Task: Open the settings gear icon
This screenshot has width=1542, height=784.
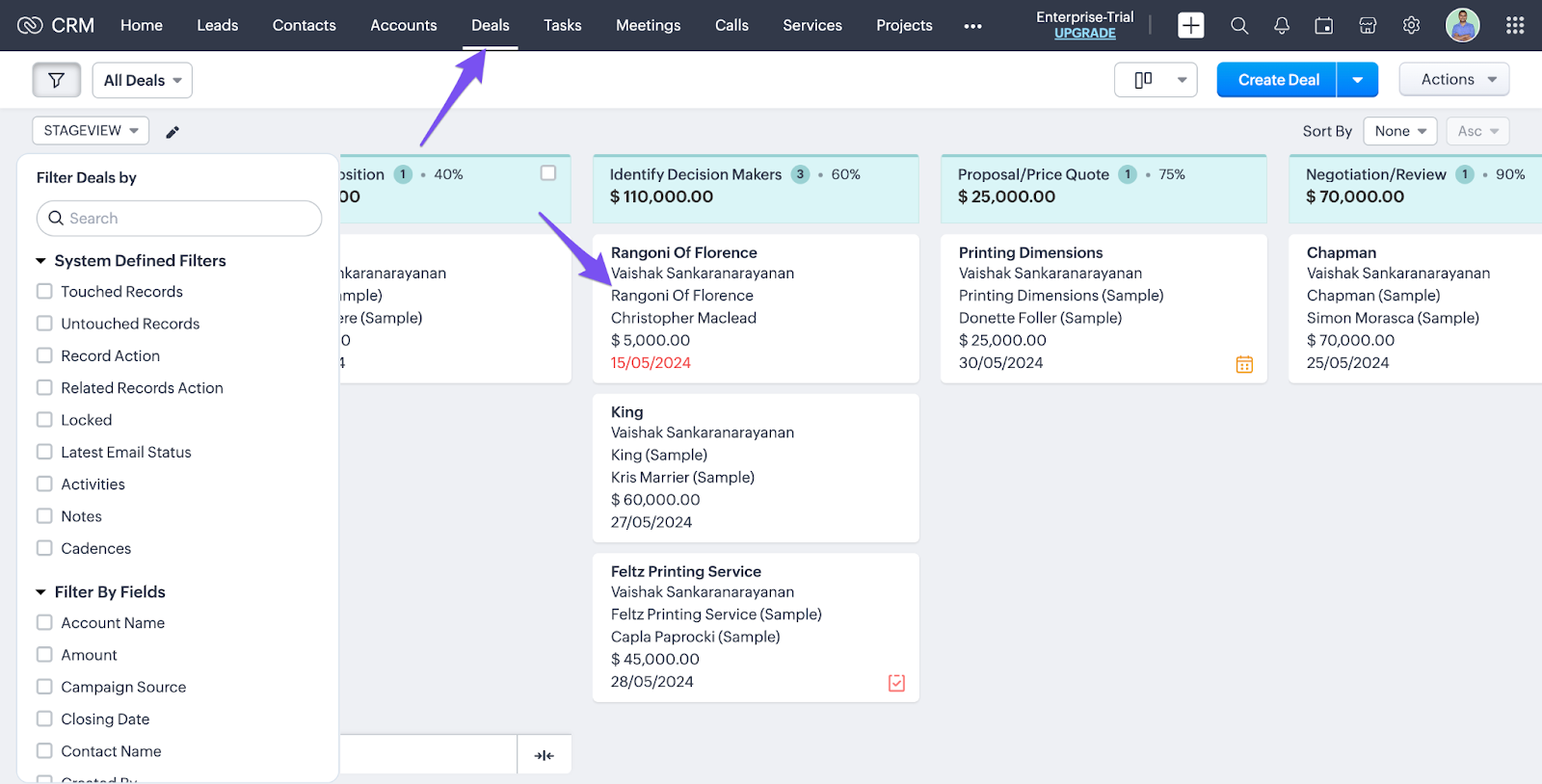Action: point(1411,26)
